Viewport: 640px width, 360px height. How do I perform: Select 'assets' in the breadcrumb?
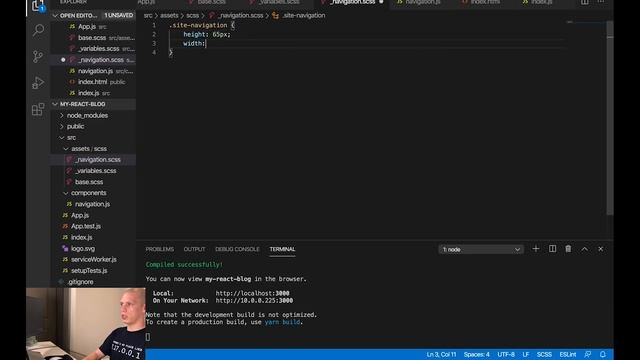coord(169,16)
